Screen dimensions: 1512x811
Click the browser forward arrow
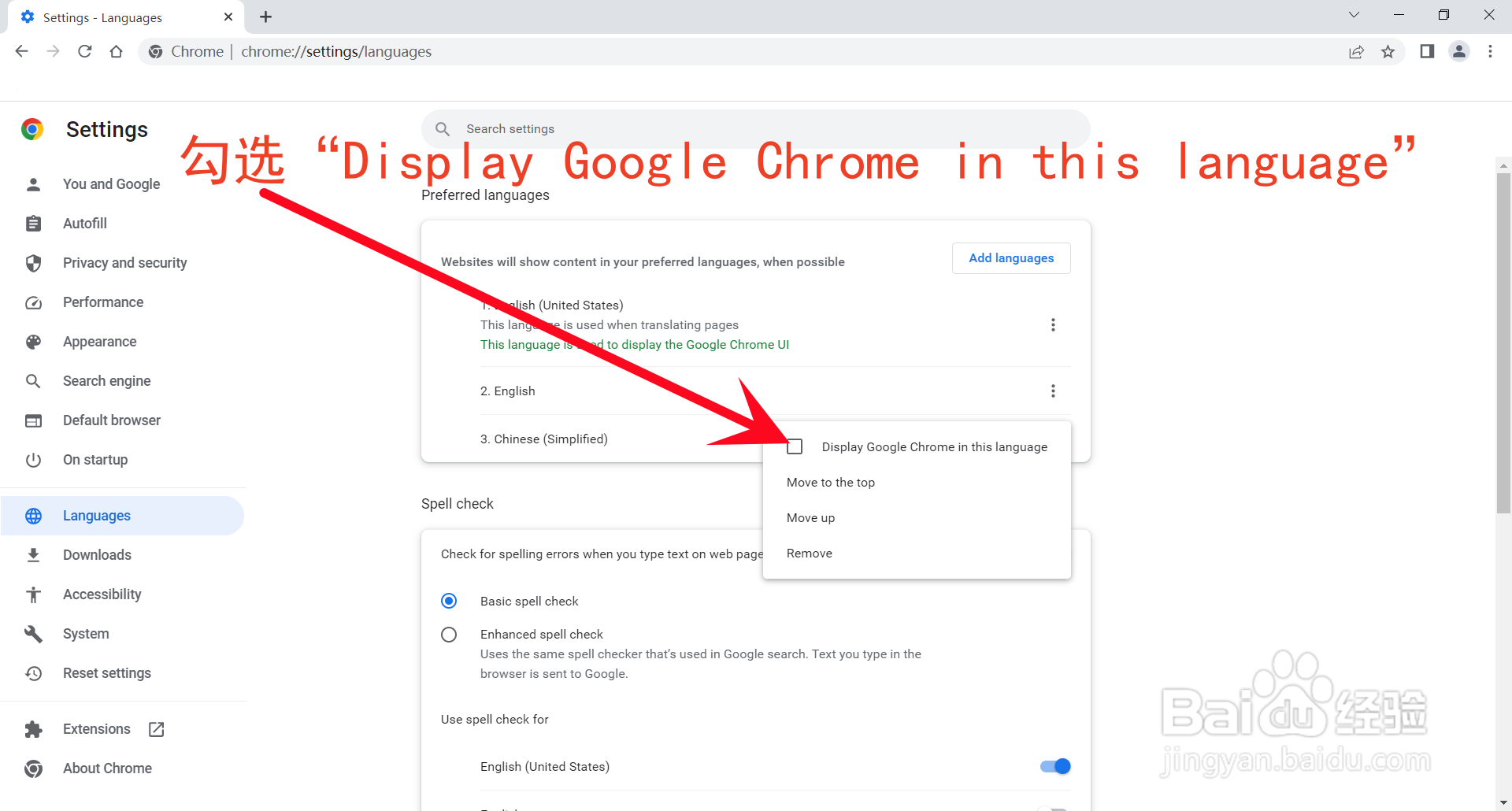(53, 51)
